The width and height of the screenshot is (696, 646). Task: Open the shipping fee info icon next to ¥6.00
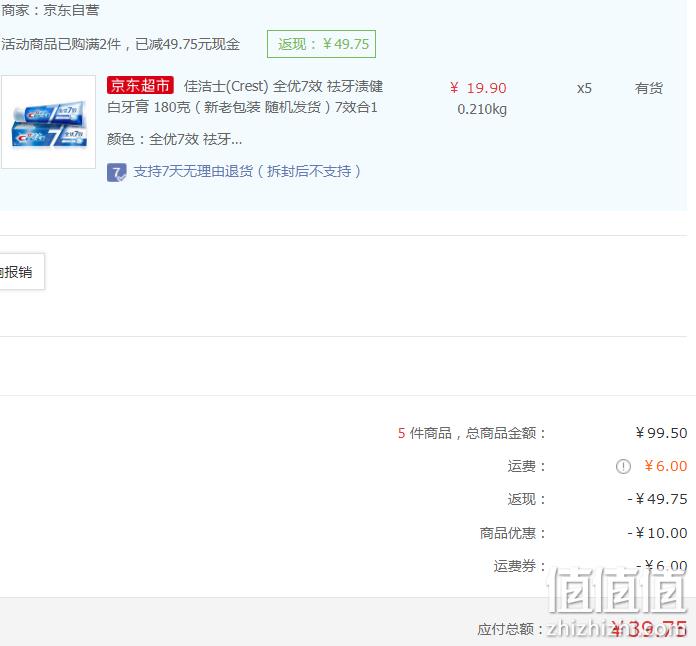click(x=623, y=467)
